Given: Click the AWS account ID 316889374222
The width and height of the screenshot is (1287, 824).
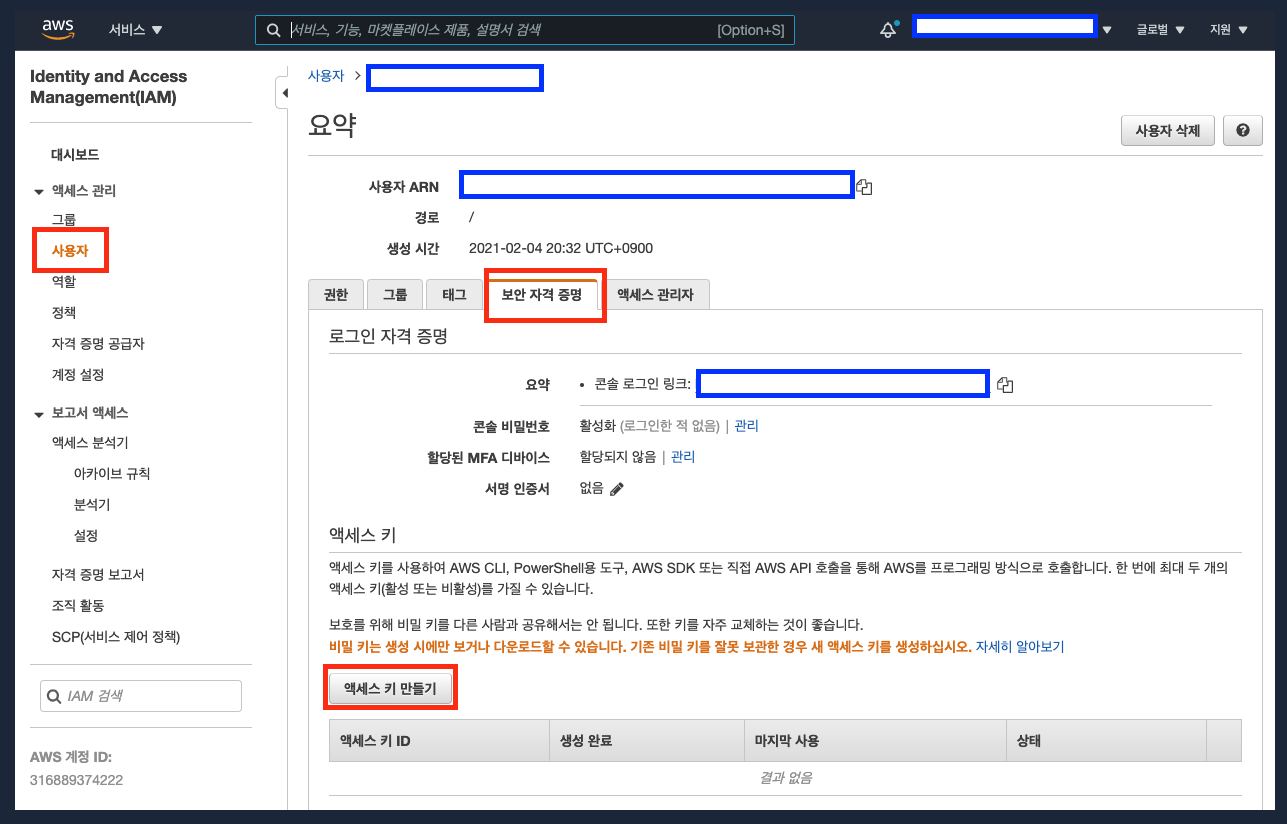Looking at the screenshot, I should point(76,780).
